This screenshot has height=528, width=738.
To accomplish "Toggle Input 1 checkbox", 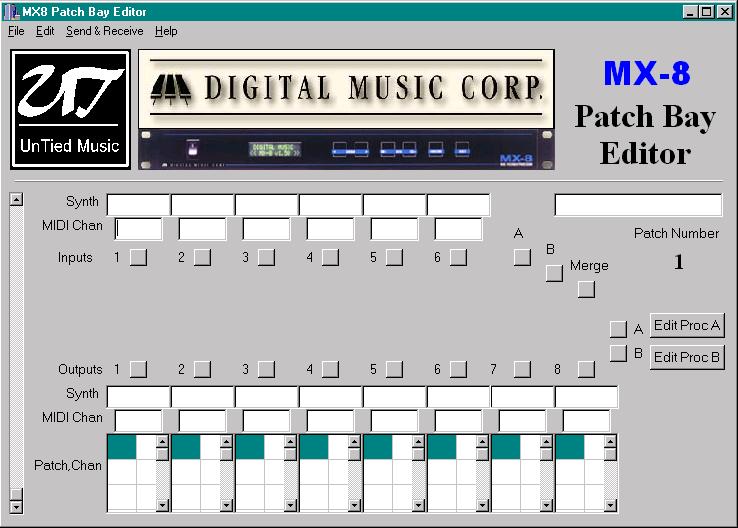I will (x=138, y=257).
